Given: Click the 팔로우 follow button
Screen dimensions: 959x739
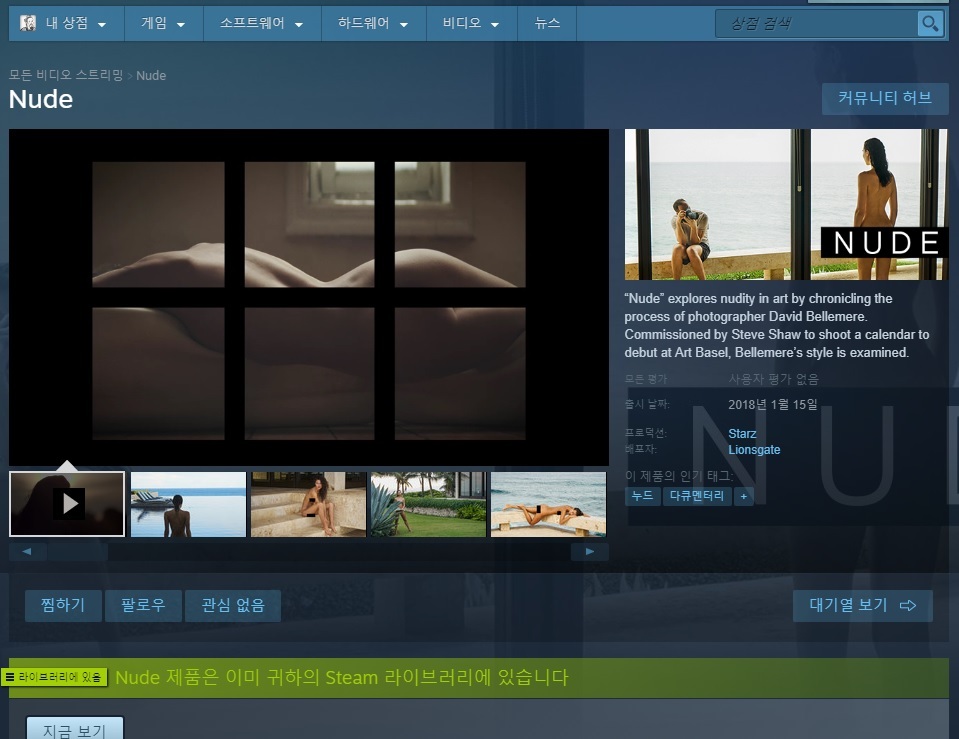Looking at the screenshot, I should tap(143, 606).
